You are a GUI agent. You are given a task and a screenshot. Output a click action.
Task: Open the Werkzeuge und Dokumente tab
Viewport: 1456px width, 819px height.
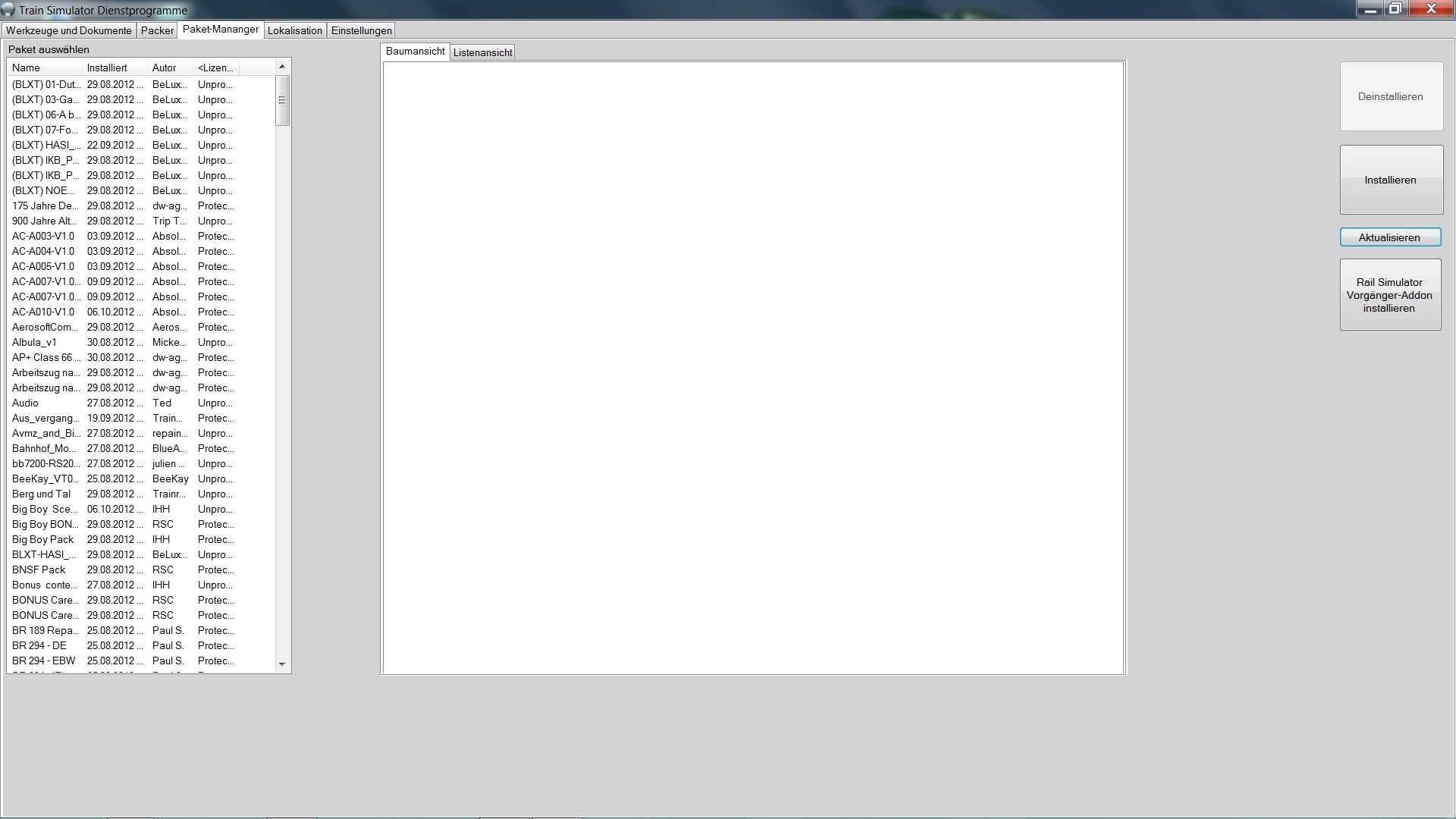68,30
